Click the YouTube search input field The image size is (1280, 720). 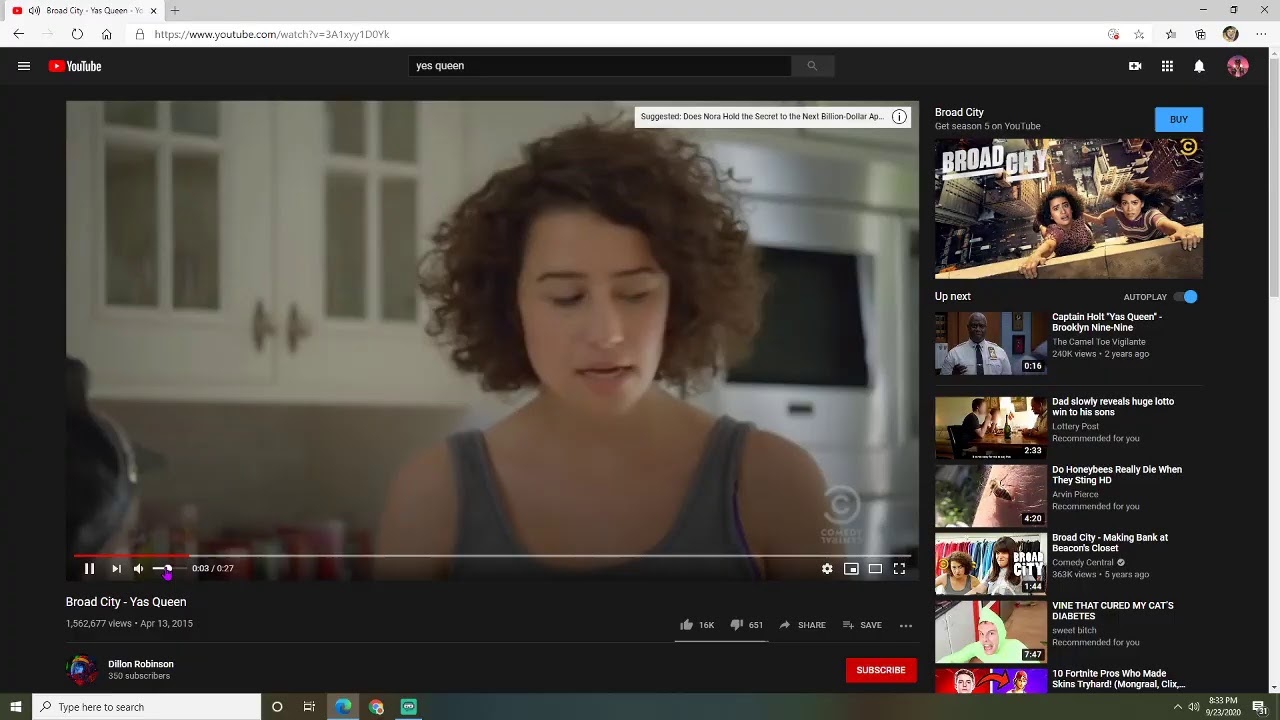point(600,66)
